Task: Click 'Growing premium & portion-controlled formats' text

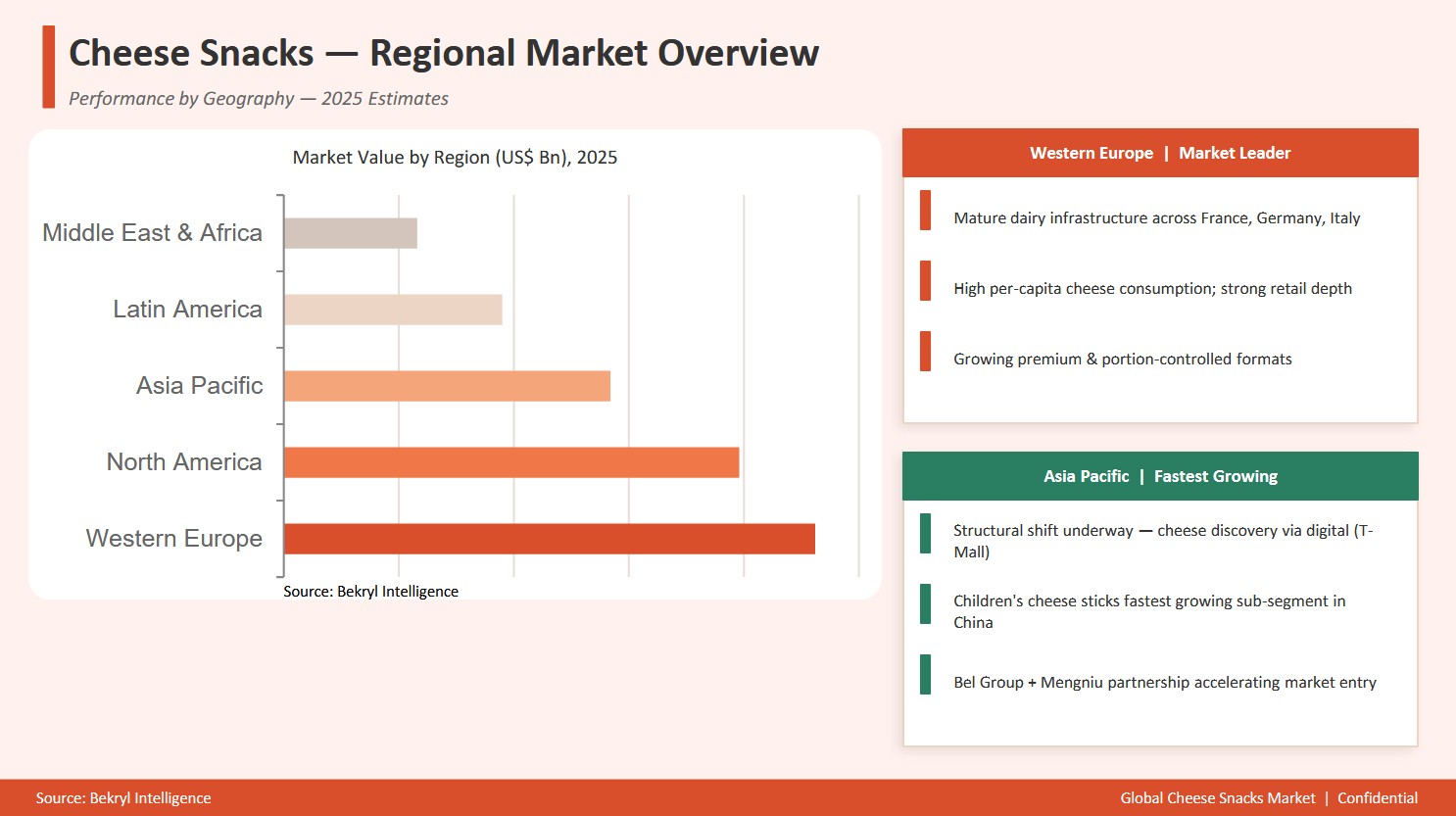Action: [x=1123, y=360]
